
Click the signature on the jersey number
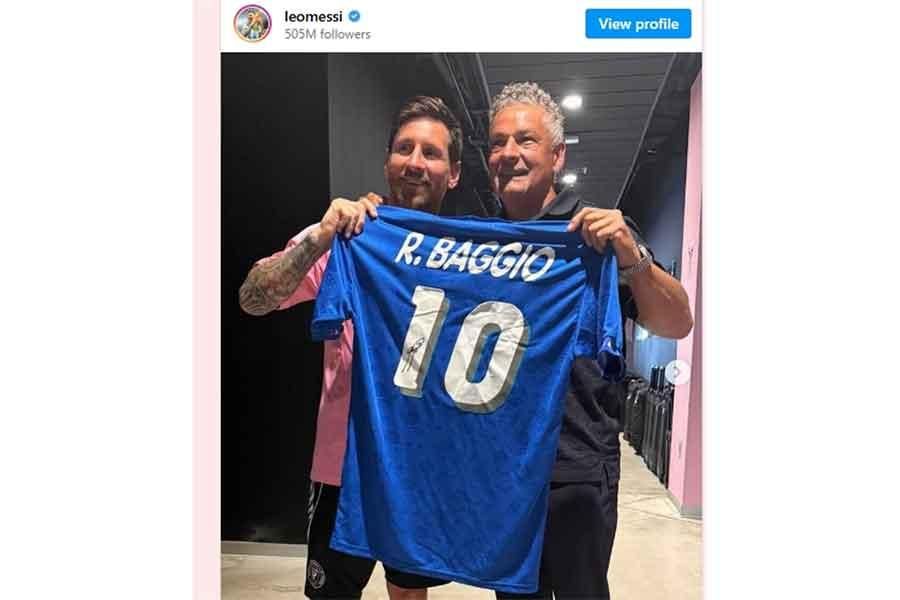point(415,354)
